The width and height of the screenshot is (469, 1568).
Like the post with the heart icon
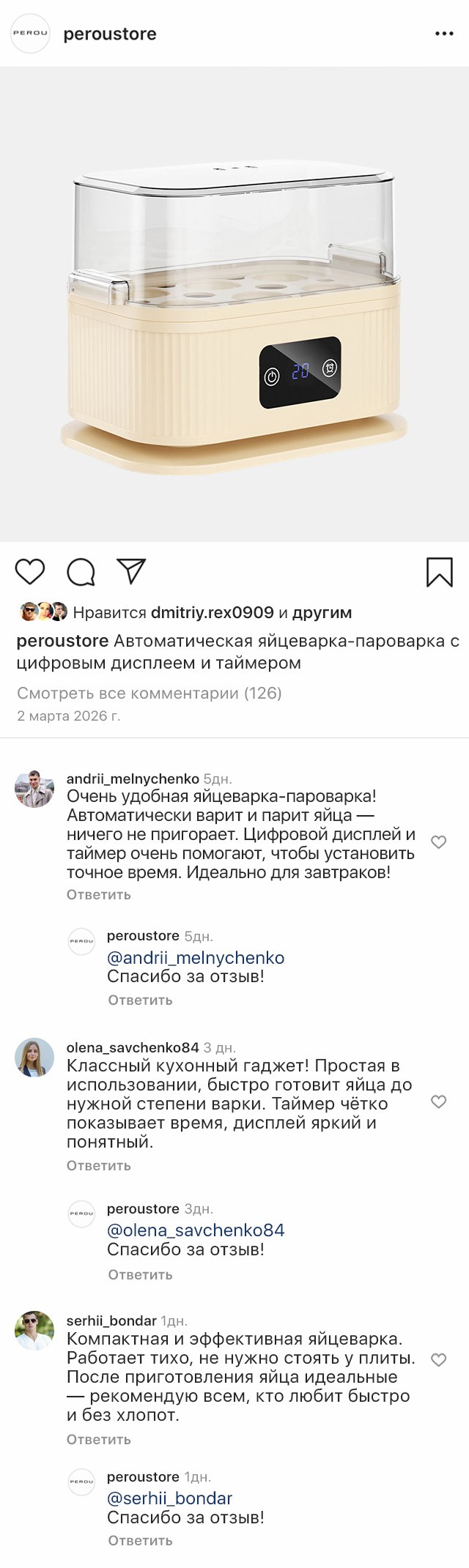[x=30, y=572]
